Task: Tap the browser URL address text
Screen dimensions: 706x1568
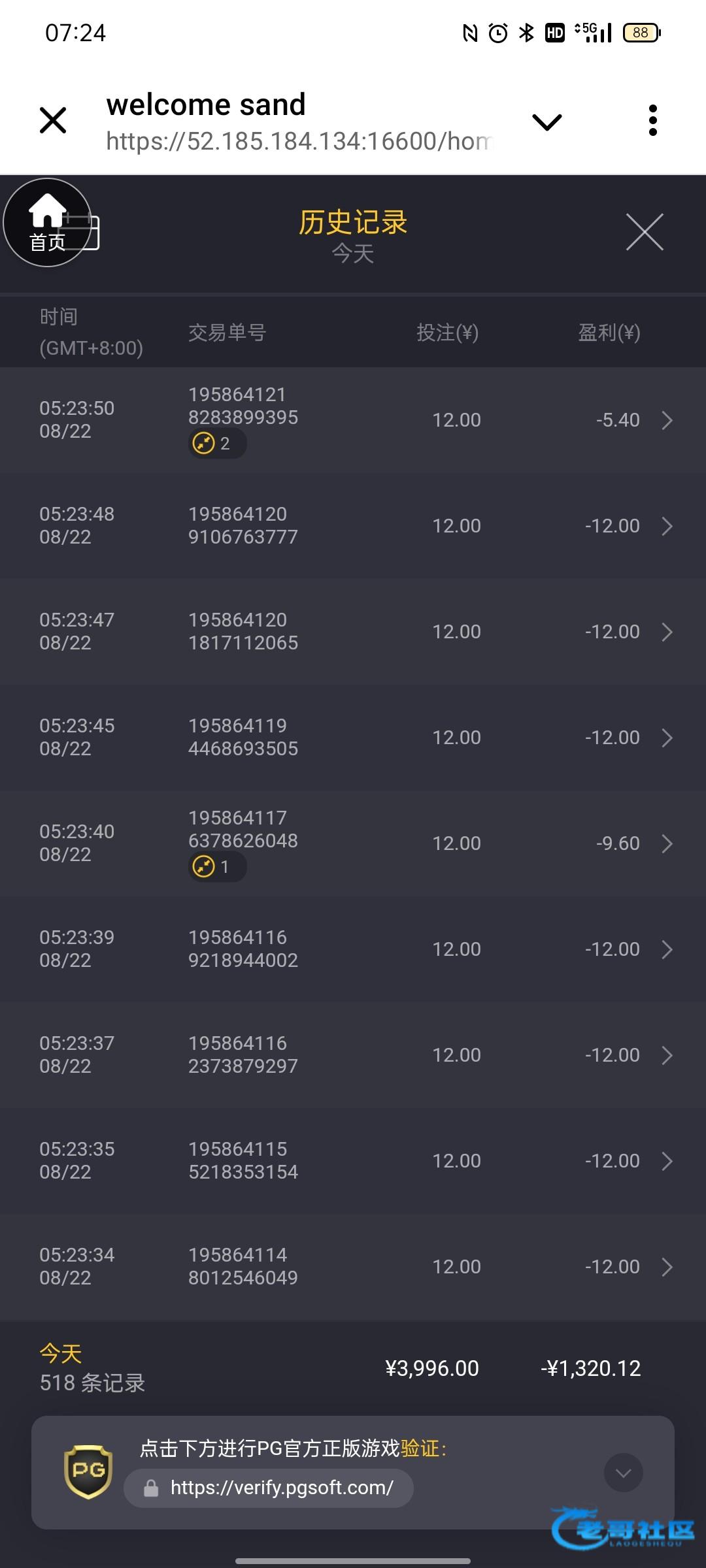Action: (298, 141)
